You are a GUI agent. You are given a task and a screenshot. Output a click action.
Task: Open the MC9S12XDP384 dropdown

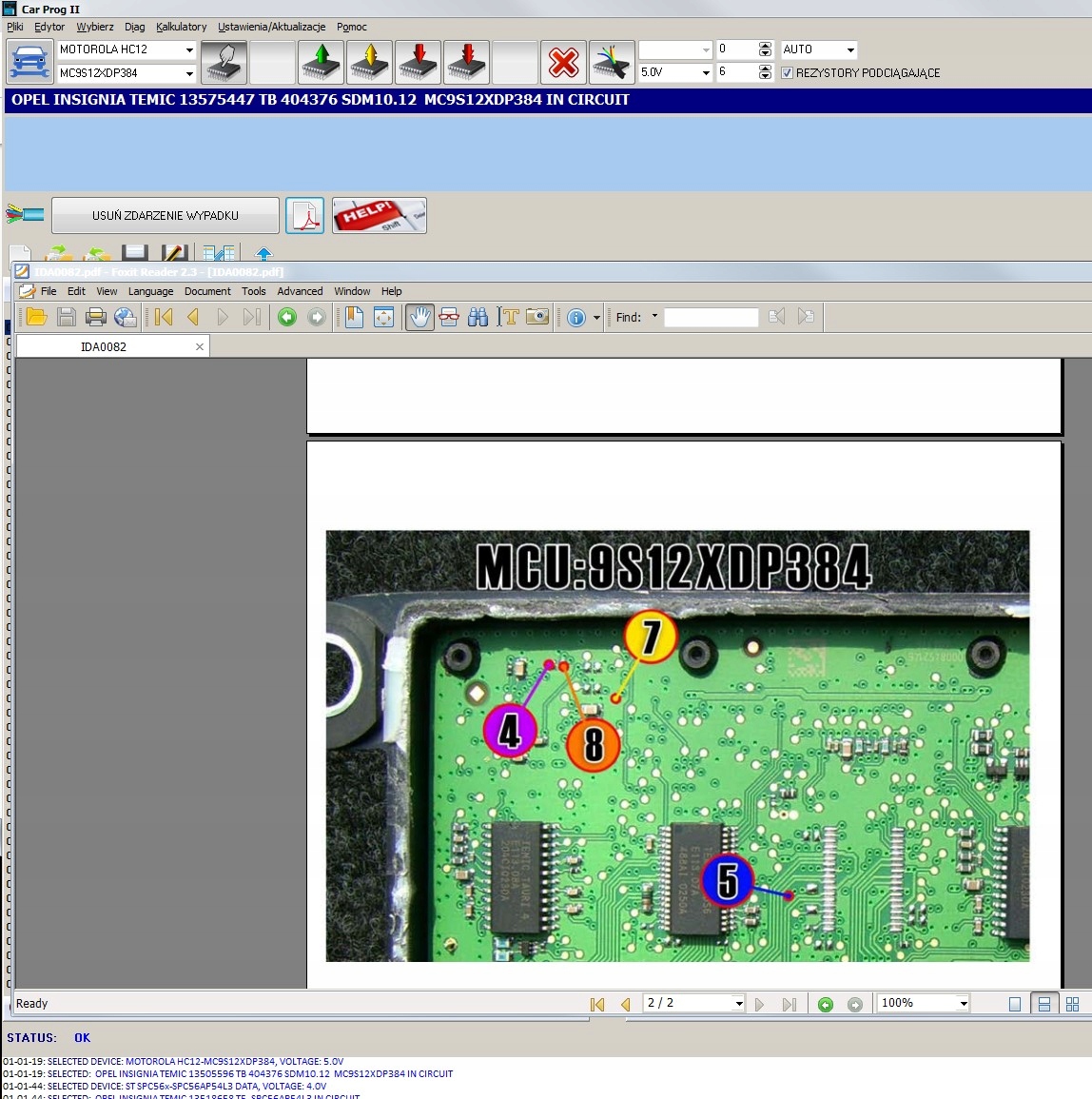click(189, 73)
